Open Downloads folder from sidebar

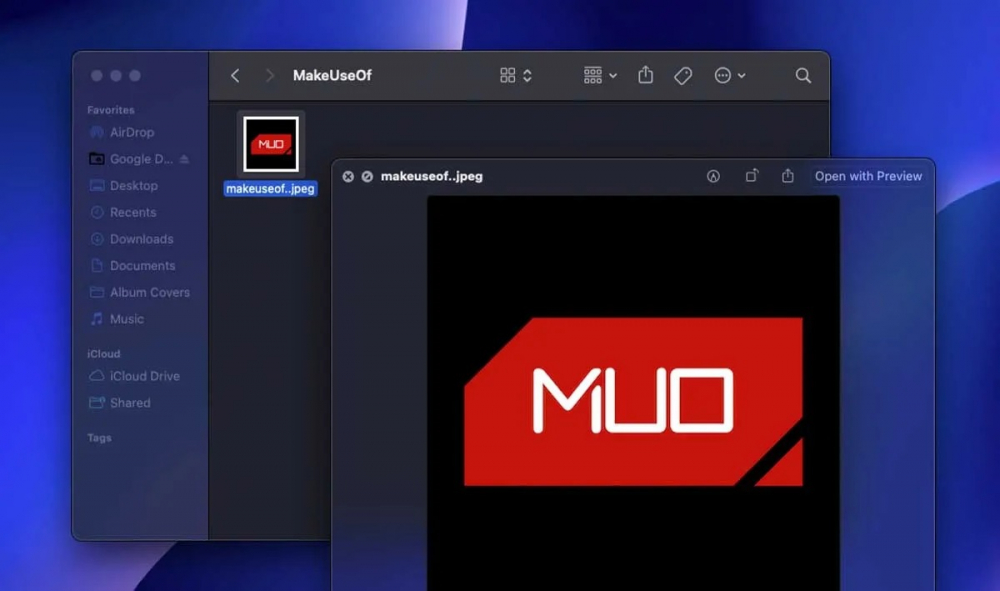(141, 239)
